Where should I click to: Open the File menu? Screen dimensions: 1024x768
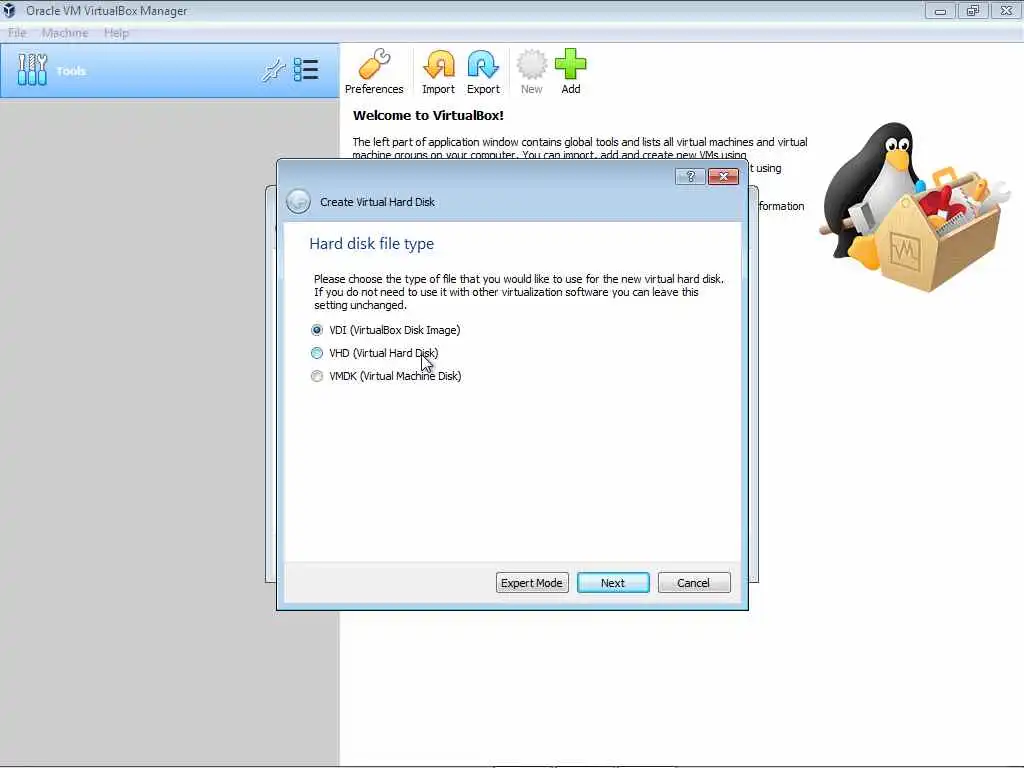[17, 33]
